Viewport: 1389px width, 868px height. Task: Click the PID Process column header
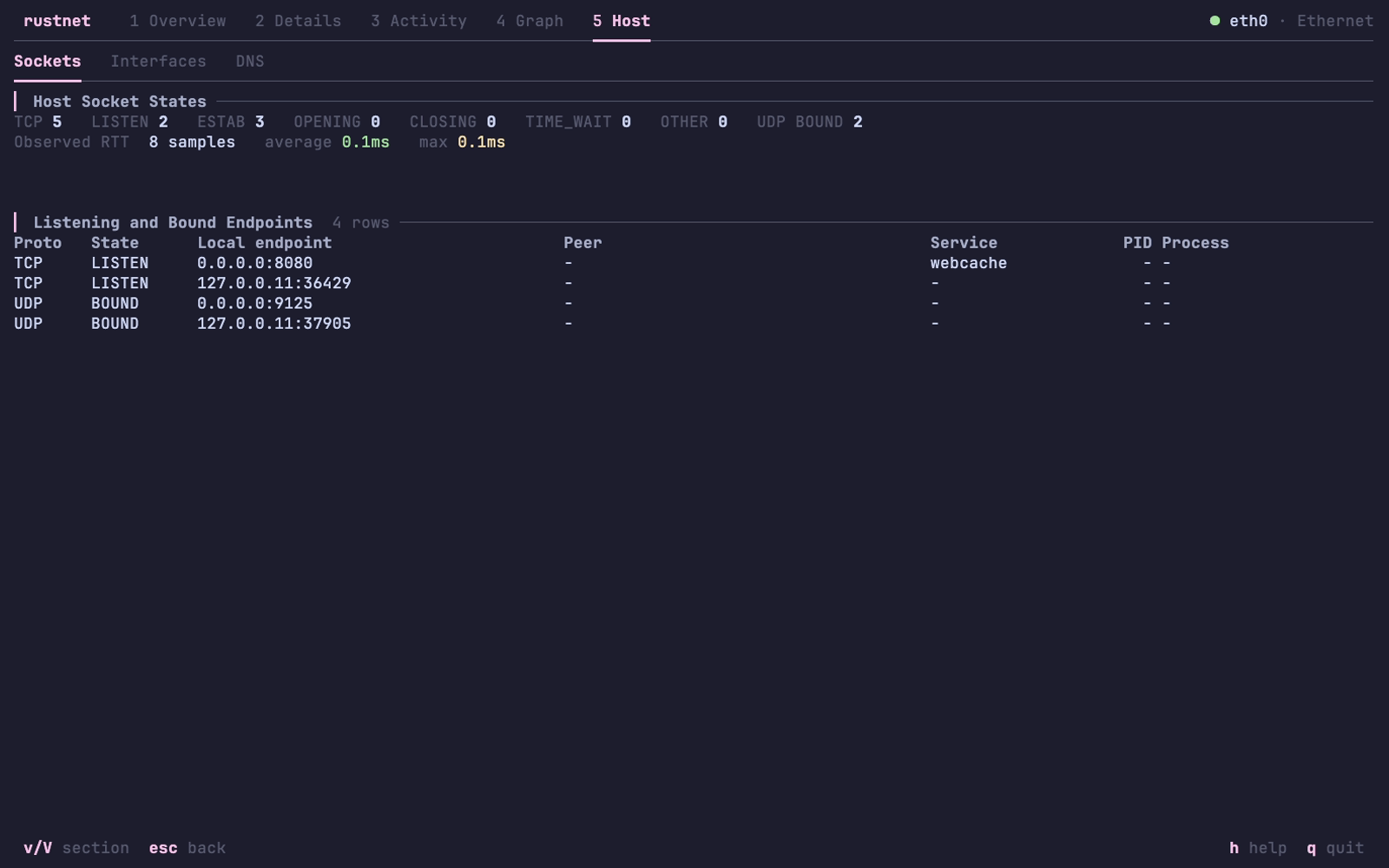click(x=1175, y=243)
